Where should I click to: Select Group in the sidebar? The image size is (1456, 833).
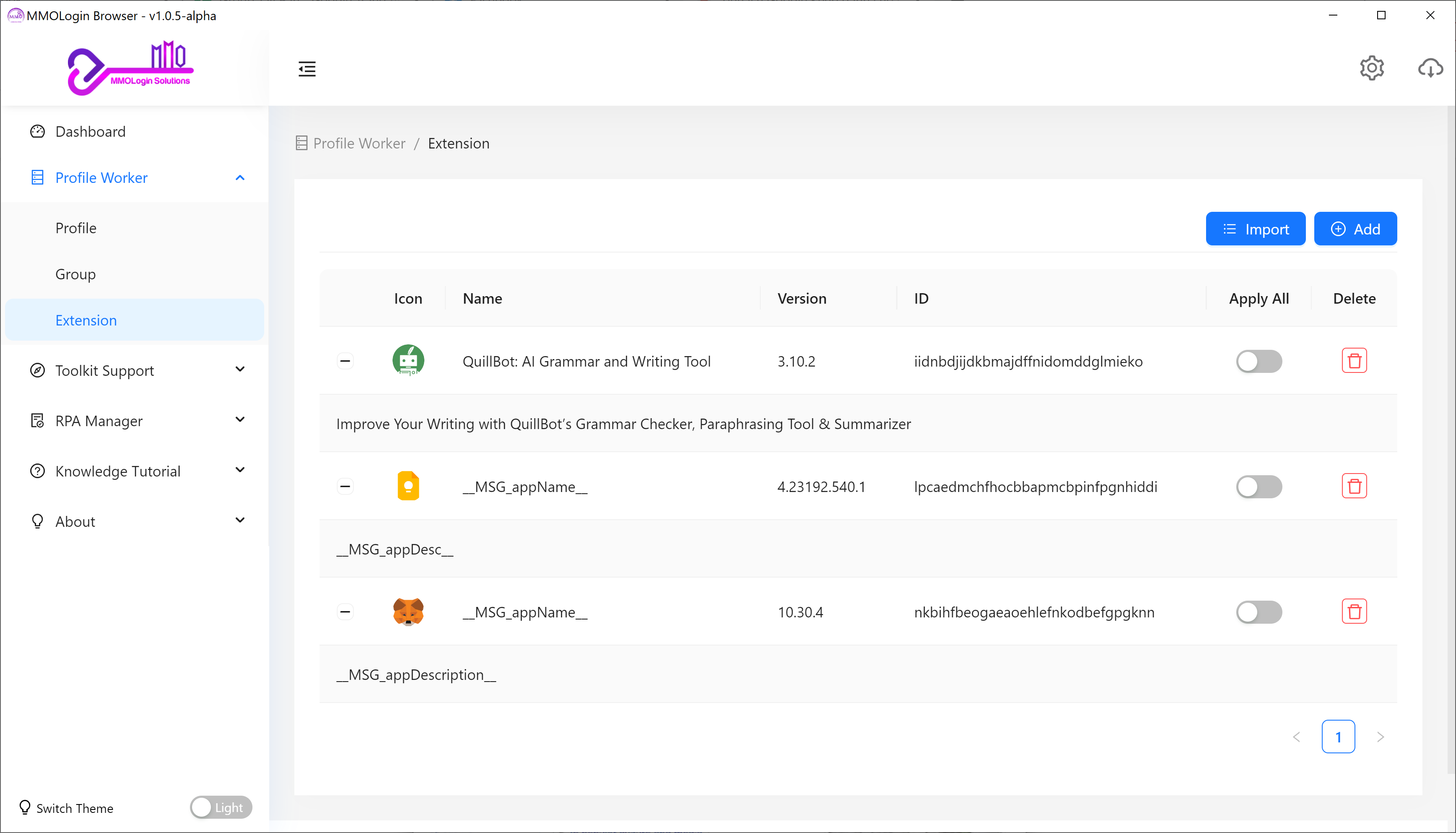[75, 274]
